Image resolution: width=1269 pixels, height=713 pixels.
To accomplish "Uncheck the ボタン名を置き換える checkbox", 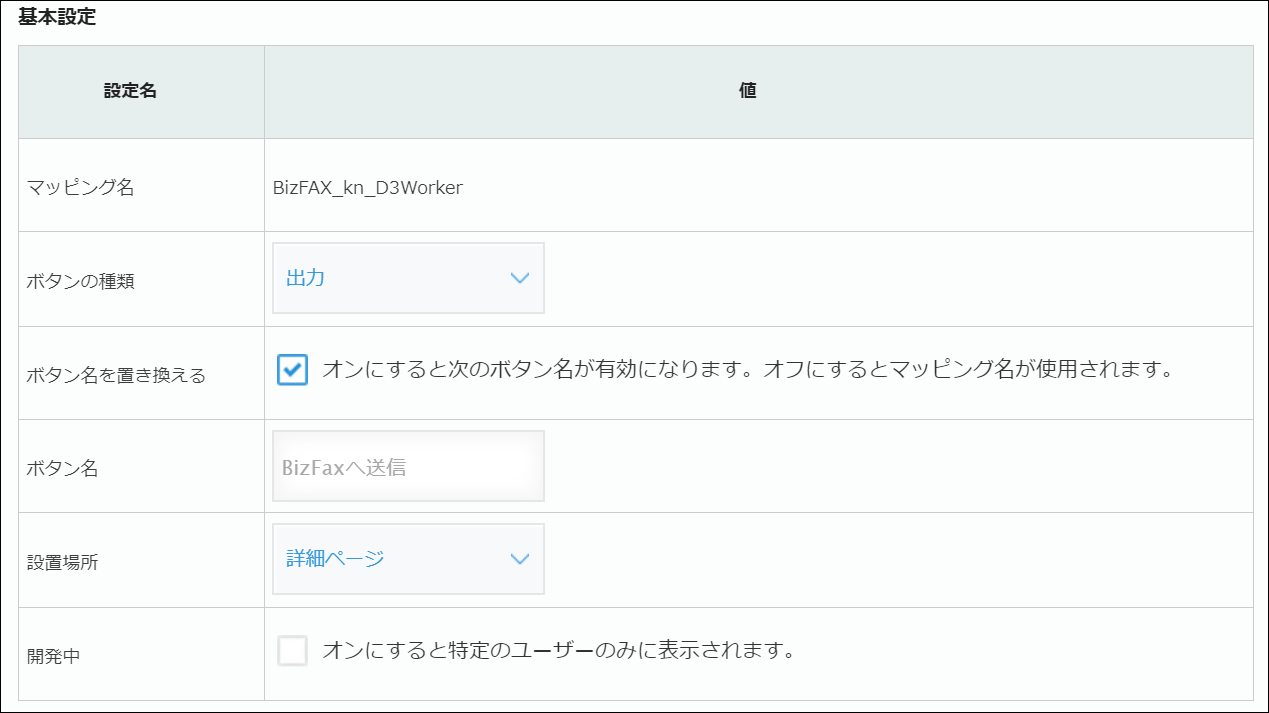I will pos(292,370).
